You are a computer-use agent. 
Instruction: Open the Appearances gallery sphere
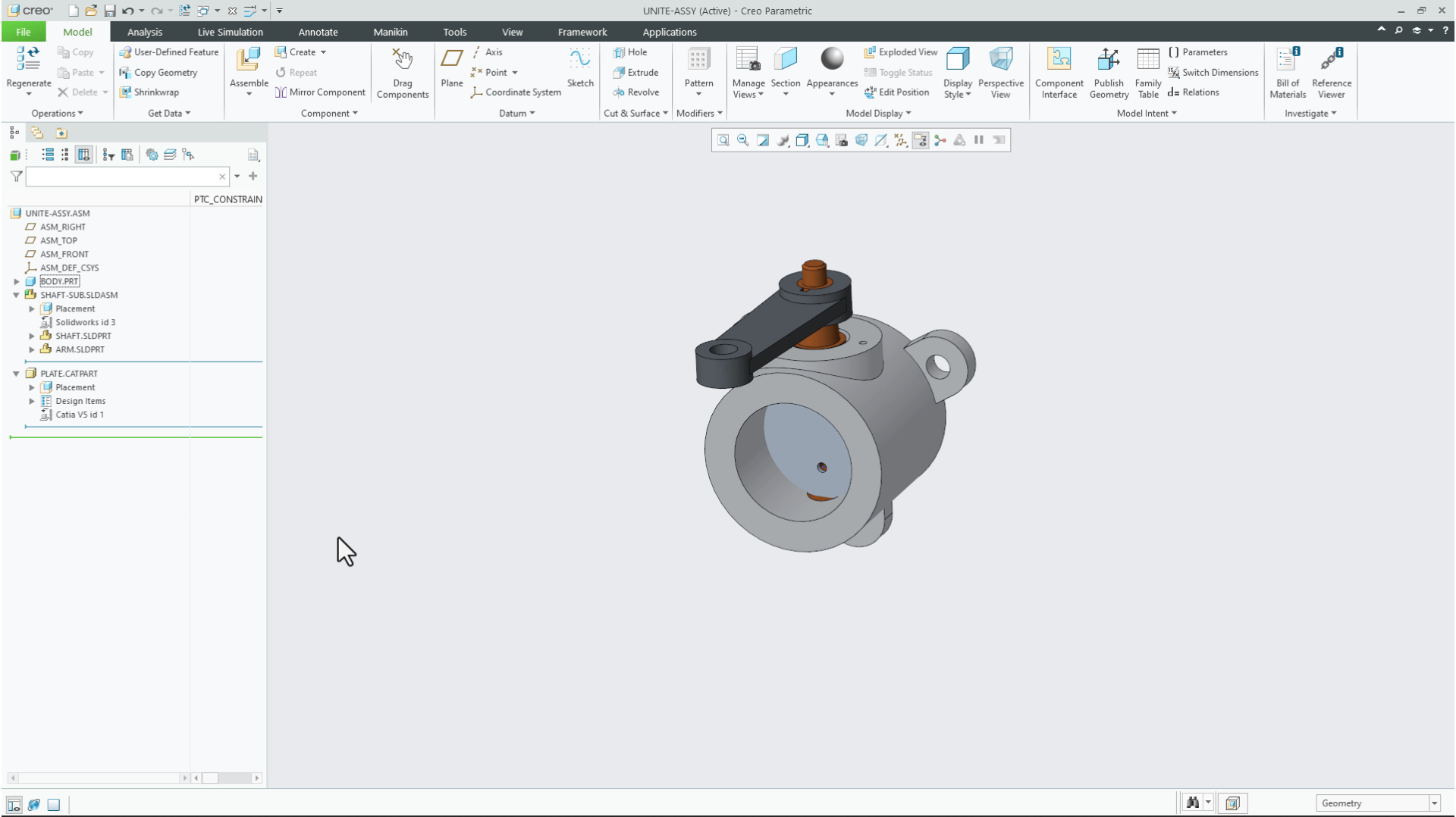coord(832,59)
